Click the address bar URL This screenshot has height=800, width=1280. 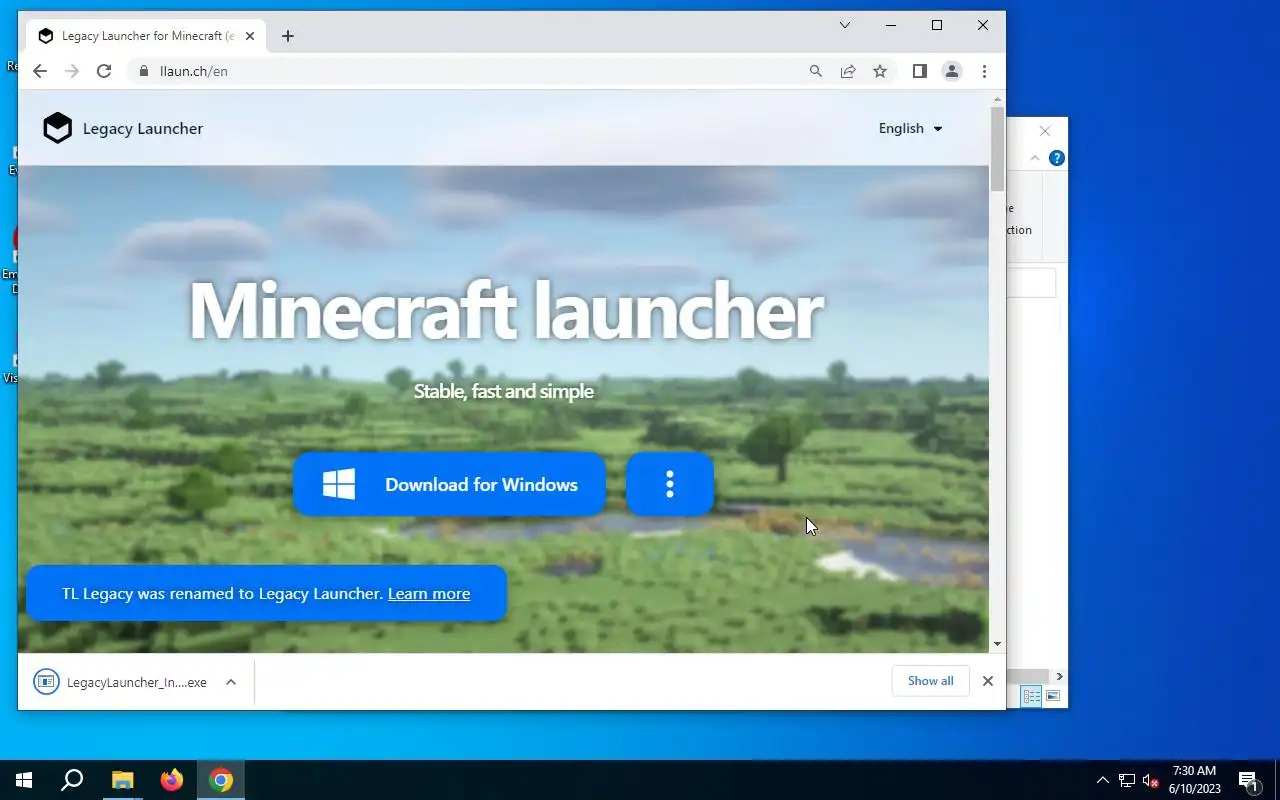point(194,71)
